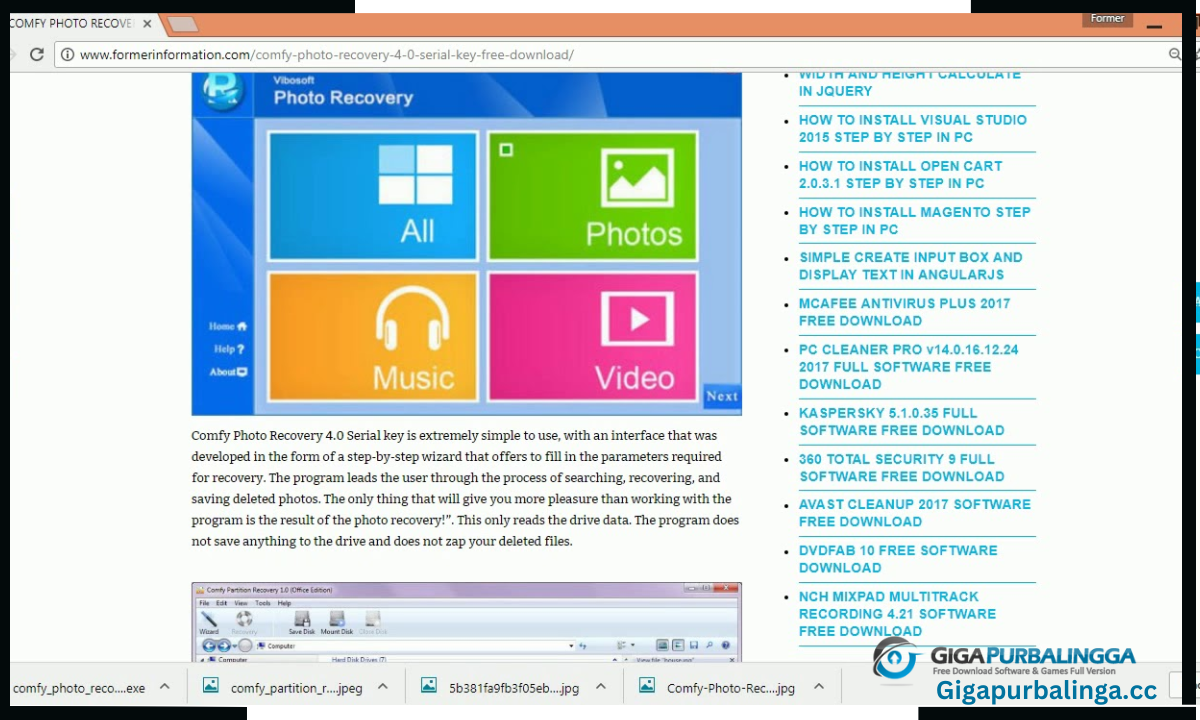Click the Comfy Partition Recovery screenshot image
The width and height of the screenshot is (1200, 720).
pyautogui.click(x=466, y=622)
